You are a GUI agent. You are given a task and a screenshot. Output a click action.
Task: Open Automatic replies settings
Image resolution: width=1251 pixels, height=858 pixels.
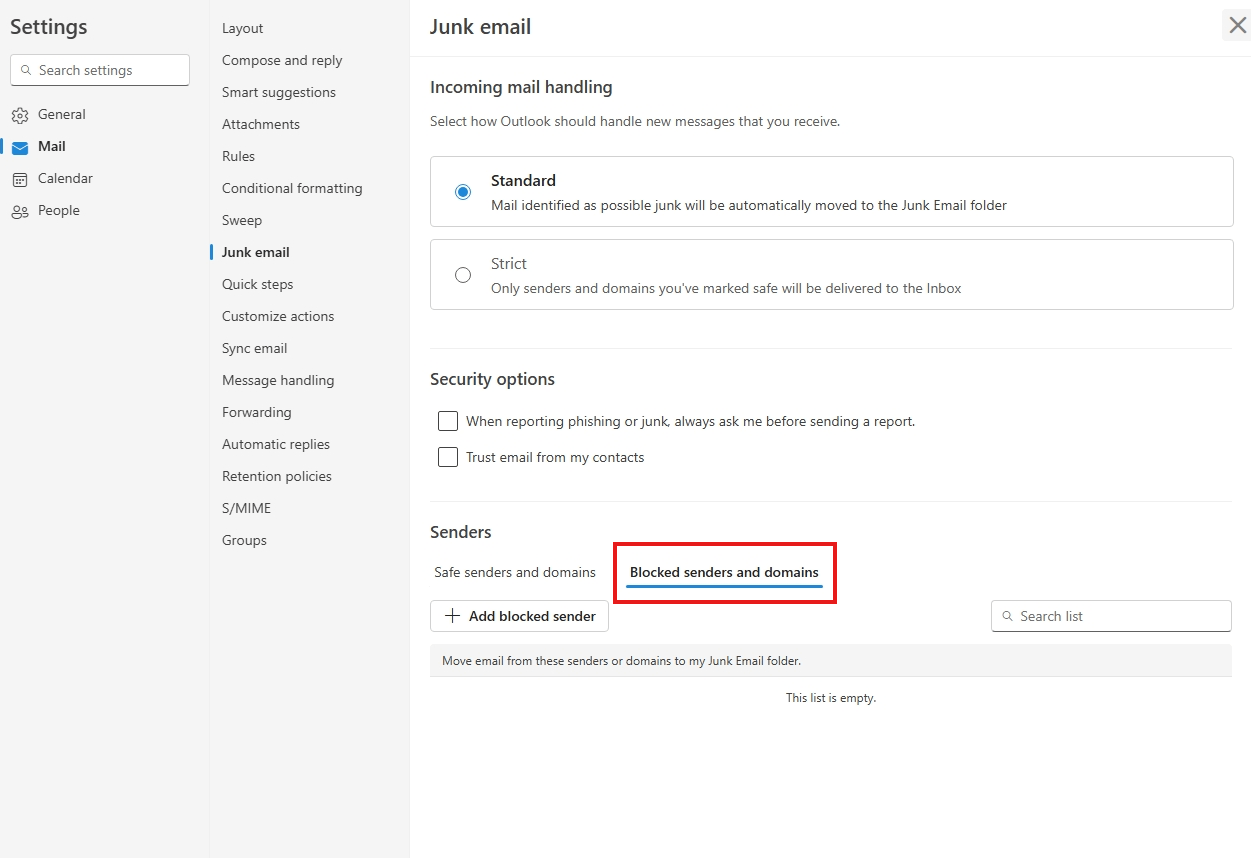coord(276,444)
